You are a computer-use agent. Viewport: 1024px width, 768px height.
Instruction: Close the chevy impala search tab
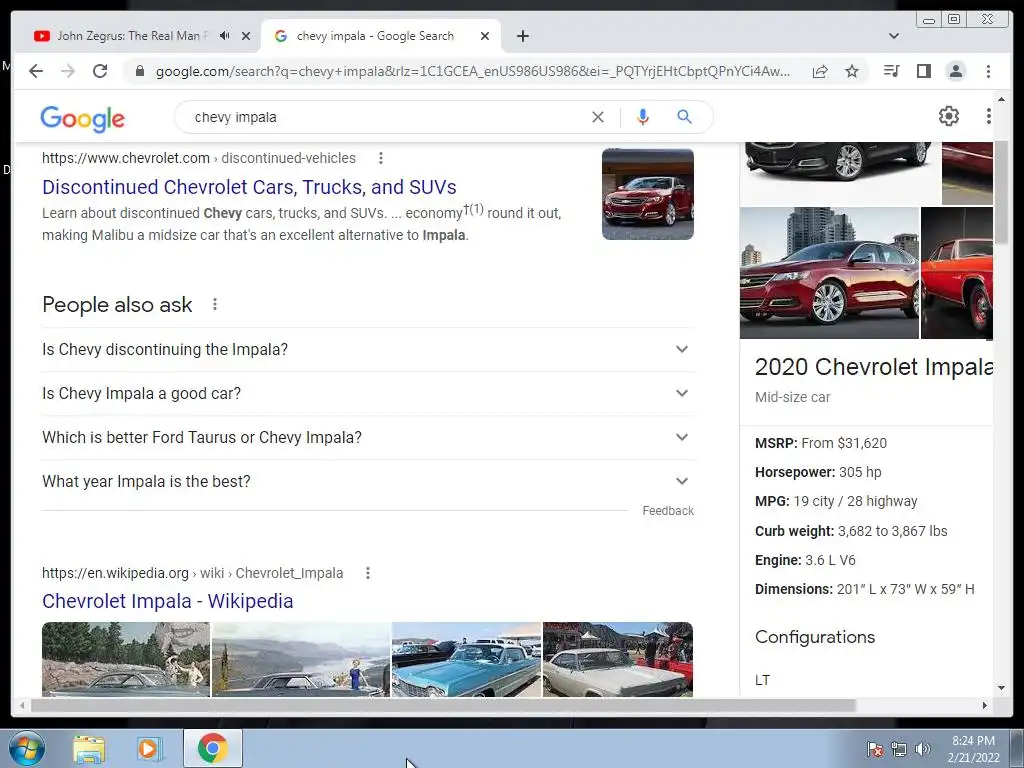(485, 36)
